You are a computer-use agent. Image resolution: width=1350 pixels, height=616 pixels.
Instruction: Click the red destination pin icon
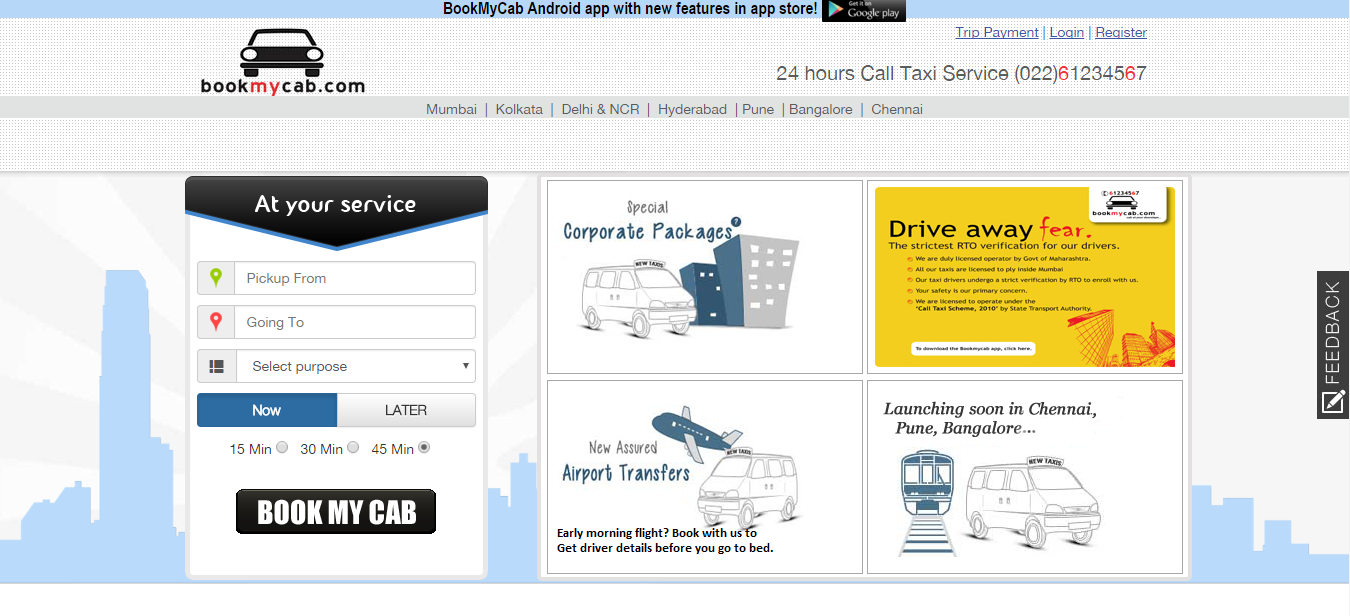point(216,322)
